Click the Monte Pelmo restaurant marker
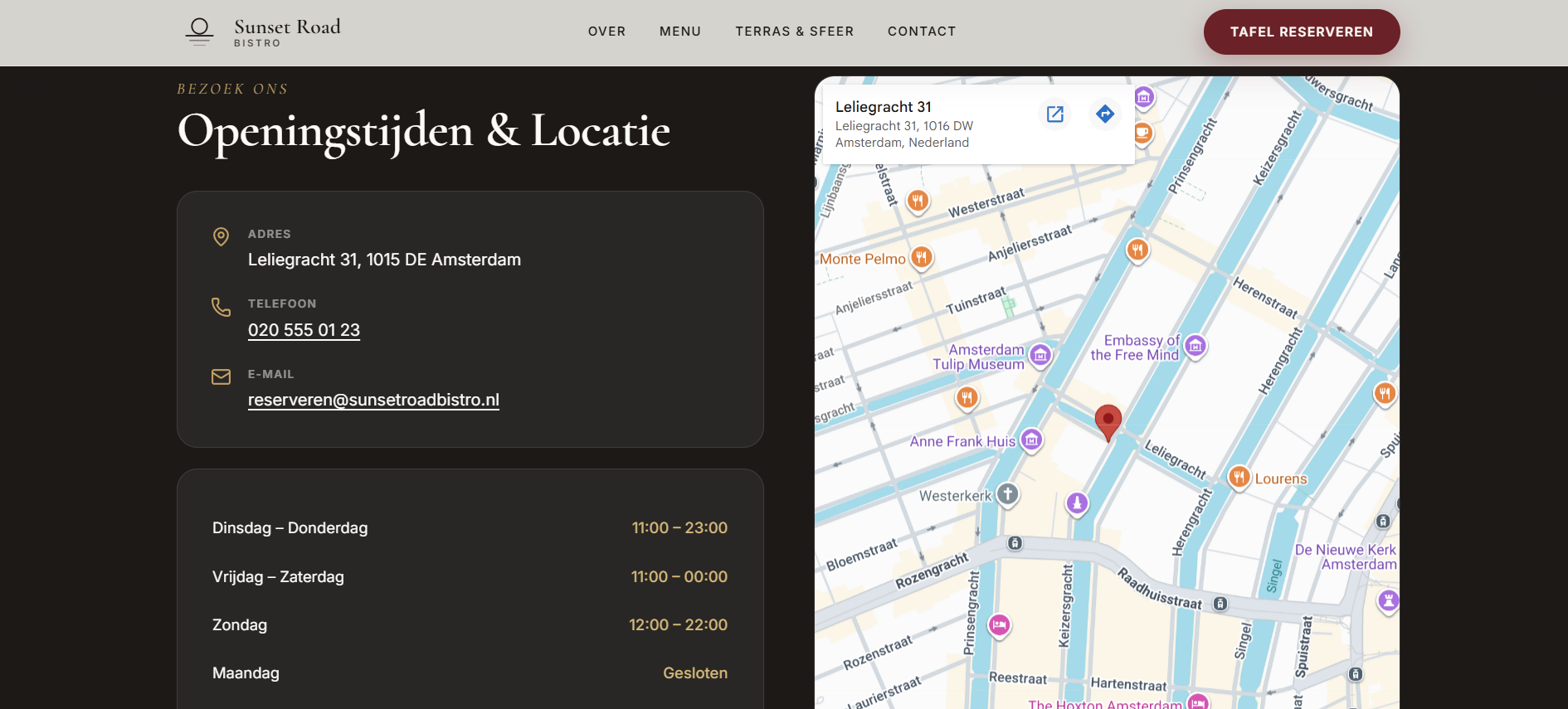The image size is (1568, 709). tap(922, 258)
